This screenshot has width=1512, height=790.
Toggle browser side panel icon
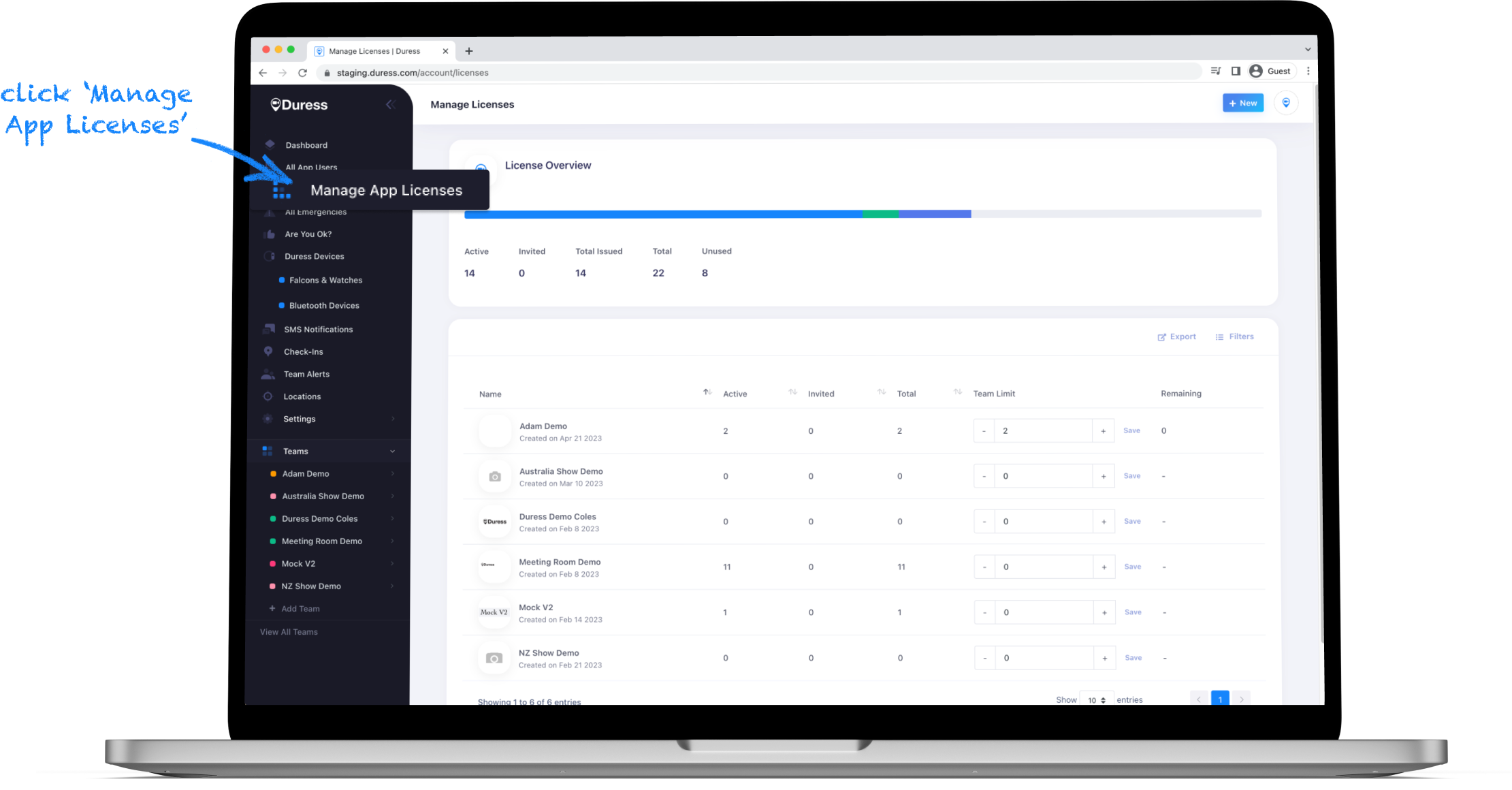(x=1236, y=71)
